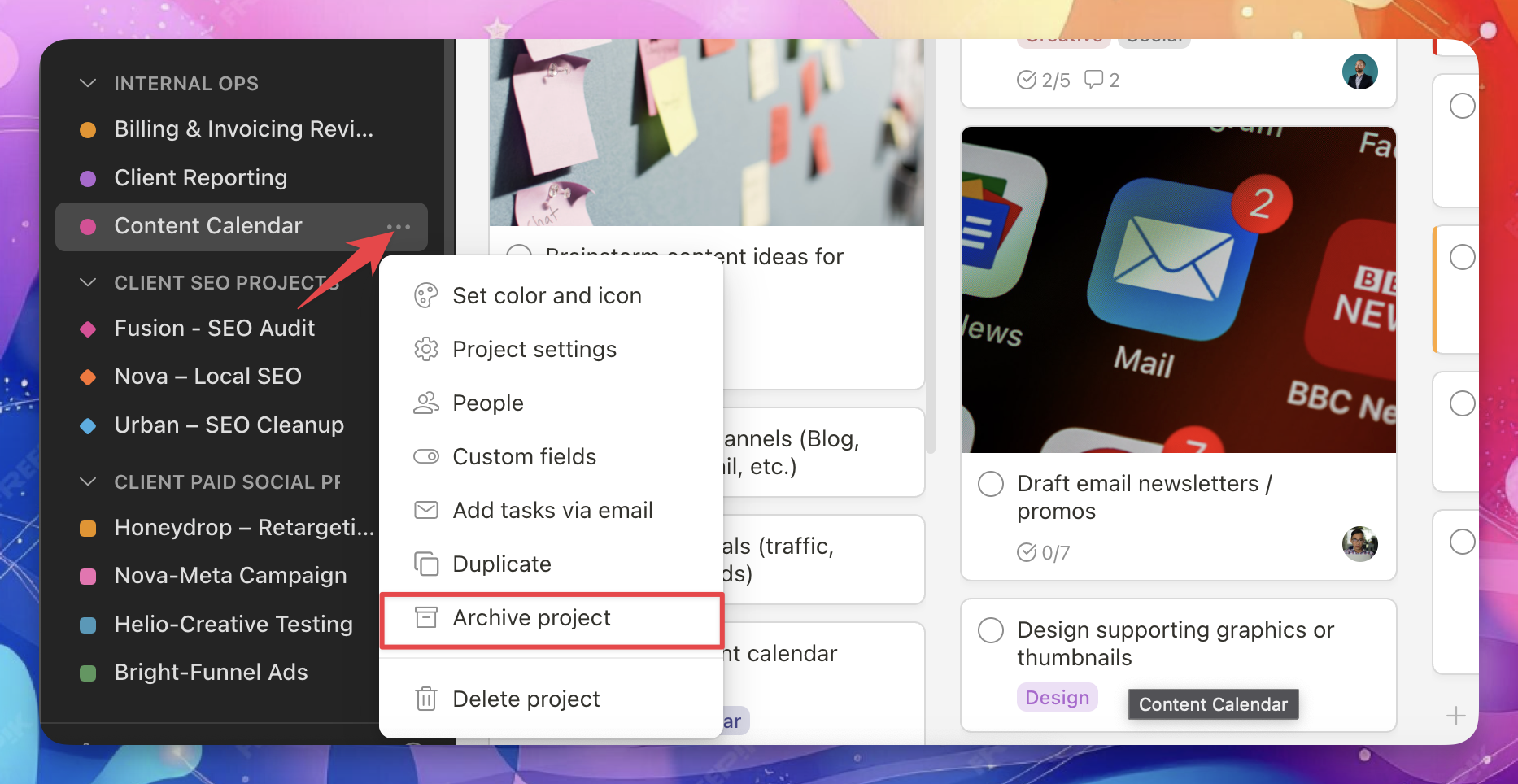Open Fusion - SEO Audit project
Viewport: 1518px width, 784px height.
[216, 329]
